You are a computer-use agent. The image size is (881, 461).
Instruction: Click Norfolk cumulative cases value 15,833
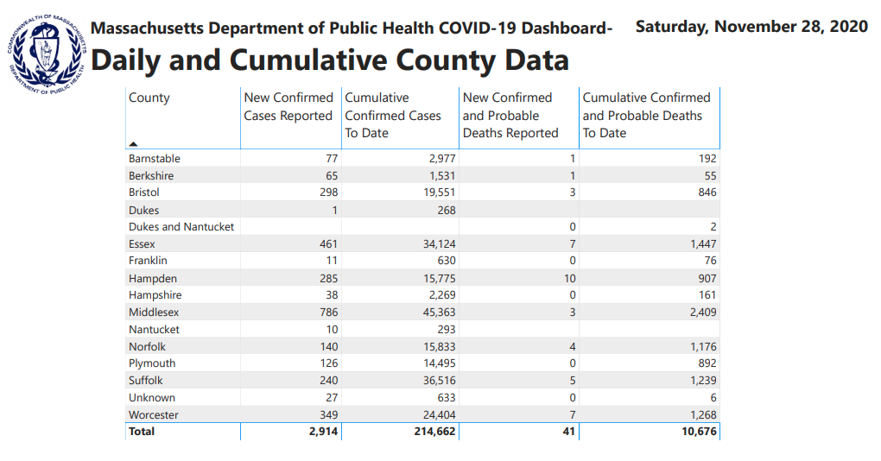click(x=439, y=347)
